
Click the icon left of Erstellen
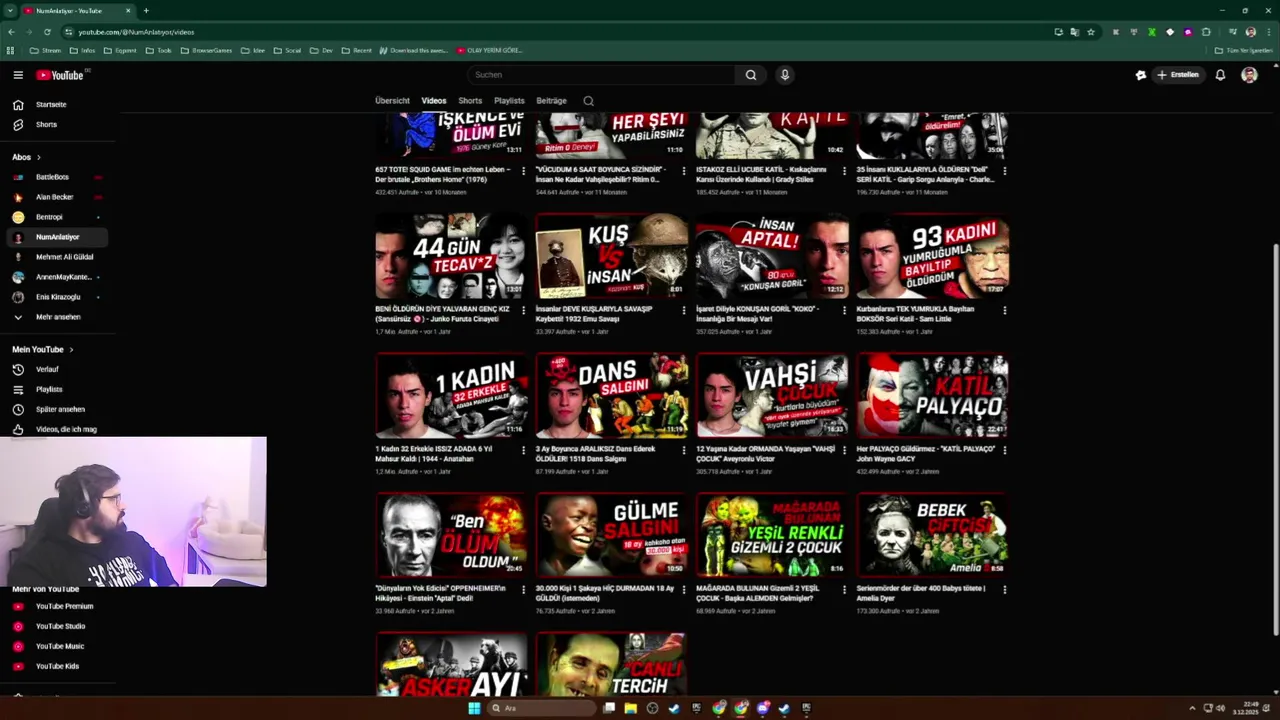point(1141,75)
